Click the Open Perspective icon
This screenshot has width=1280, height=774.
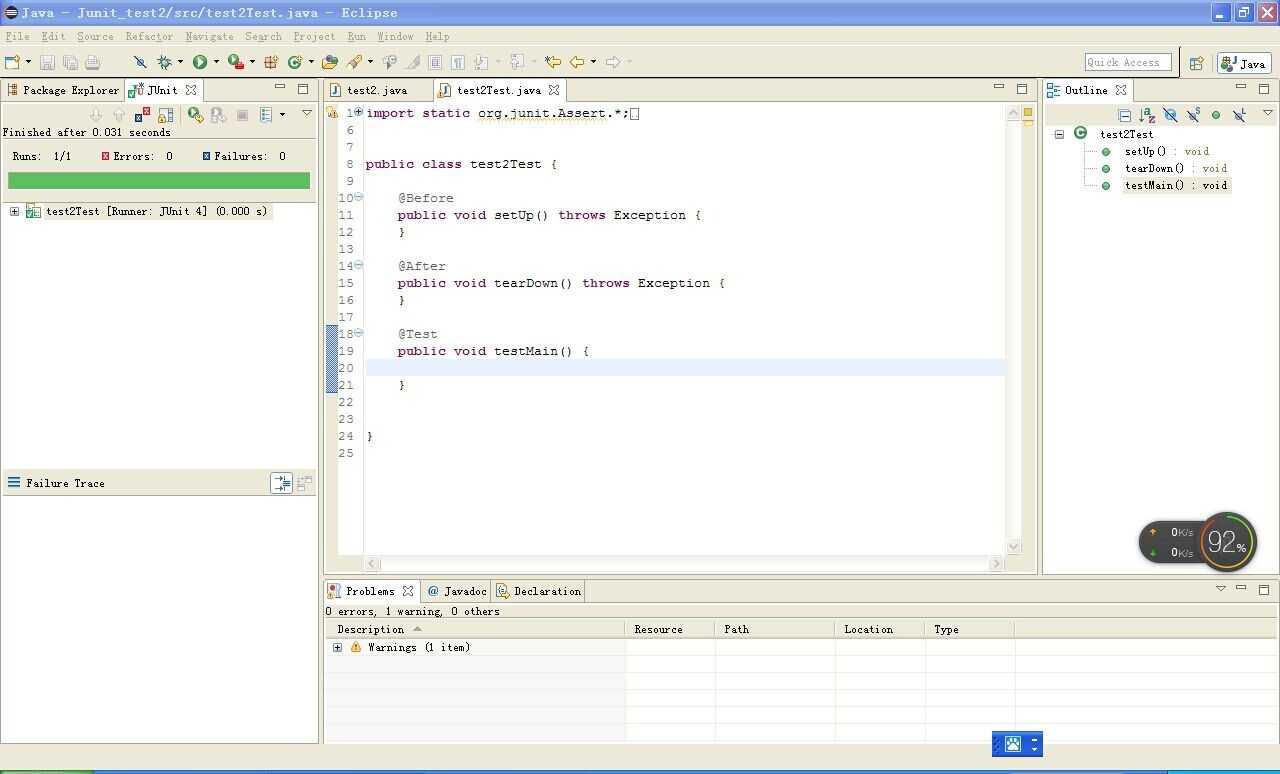coord(1196,63)
